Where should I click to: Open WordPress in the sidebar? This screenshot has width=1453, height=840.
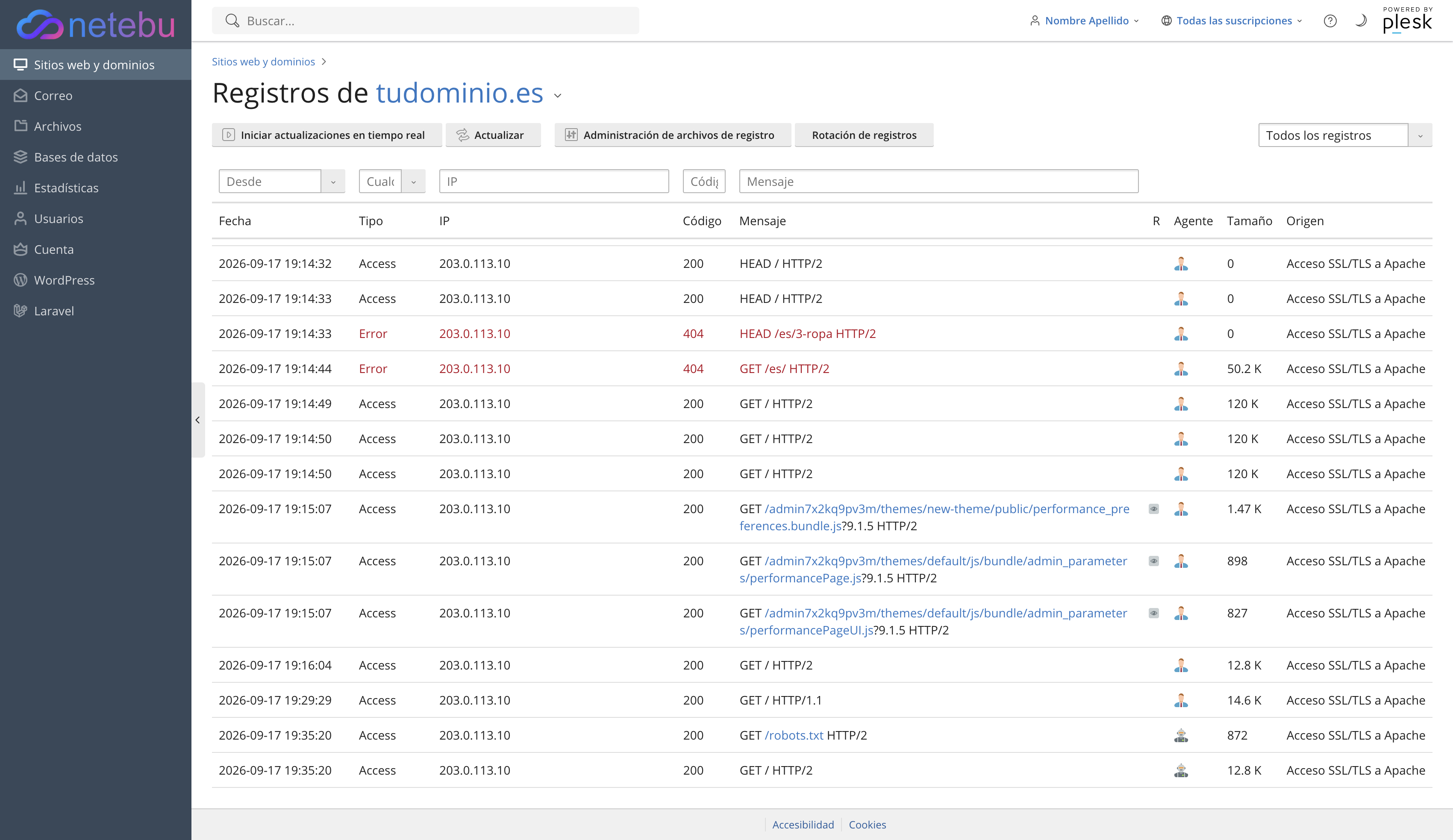[x=96, y=280]
